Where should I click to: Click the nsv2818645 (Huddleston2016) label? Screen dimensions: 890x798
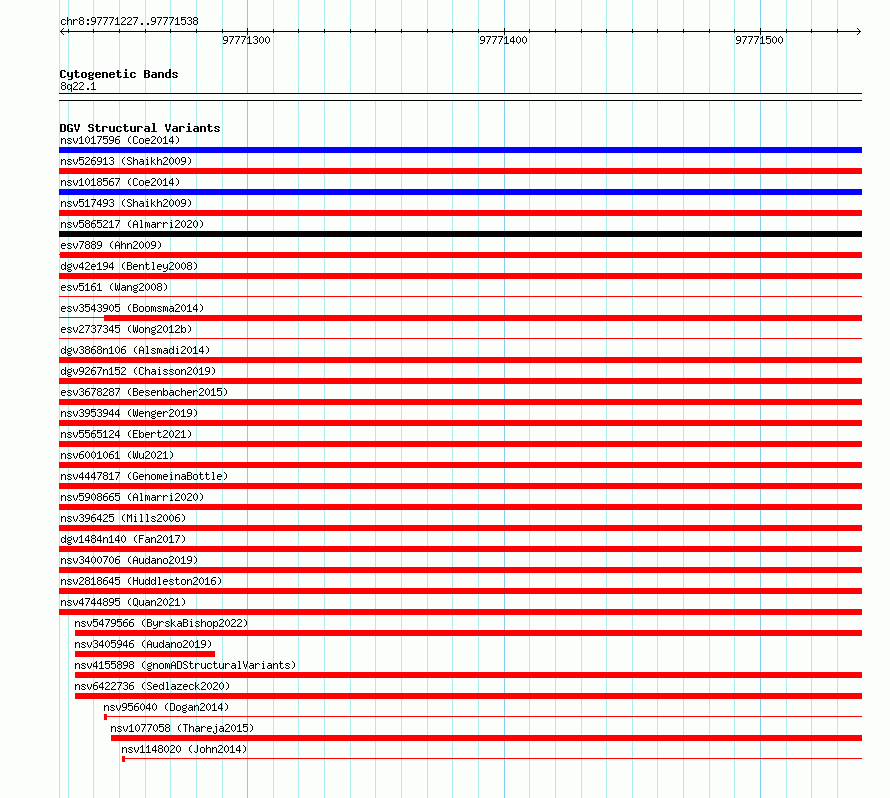[141, 581]
